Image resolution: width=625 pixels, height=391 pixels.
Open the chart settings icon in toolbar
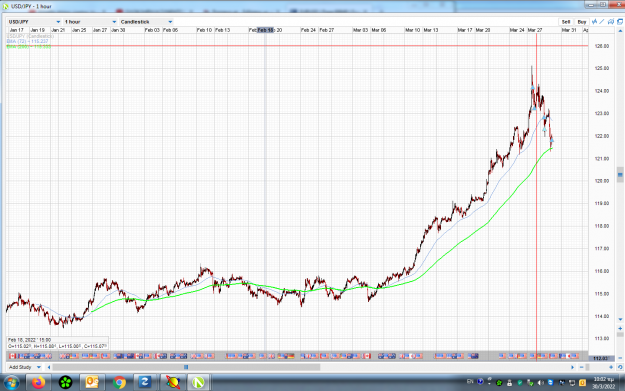(x=611, y=22)
